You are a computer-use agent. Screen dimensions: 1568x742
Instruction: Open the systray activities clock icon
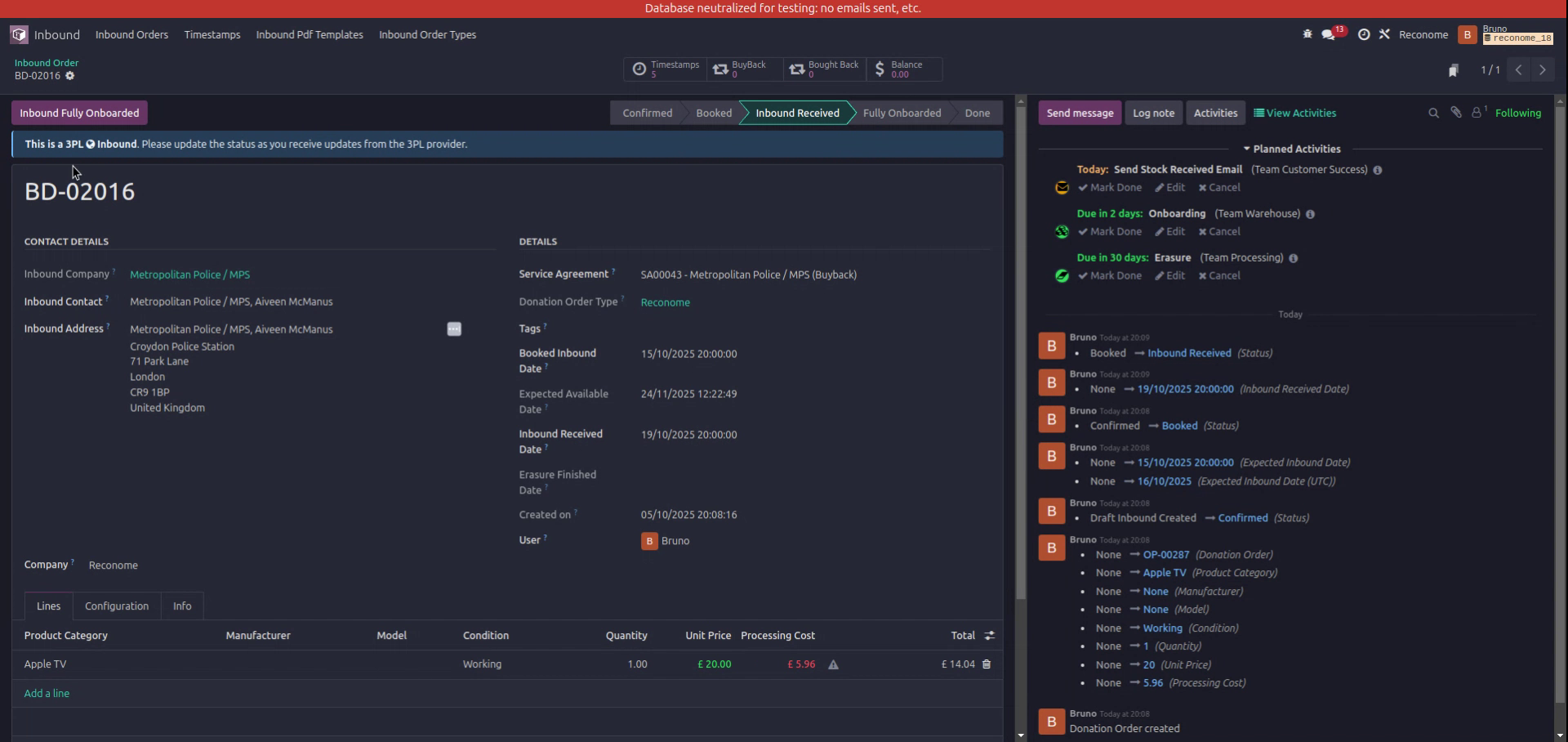[x=1364, y=34]
